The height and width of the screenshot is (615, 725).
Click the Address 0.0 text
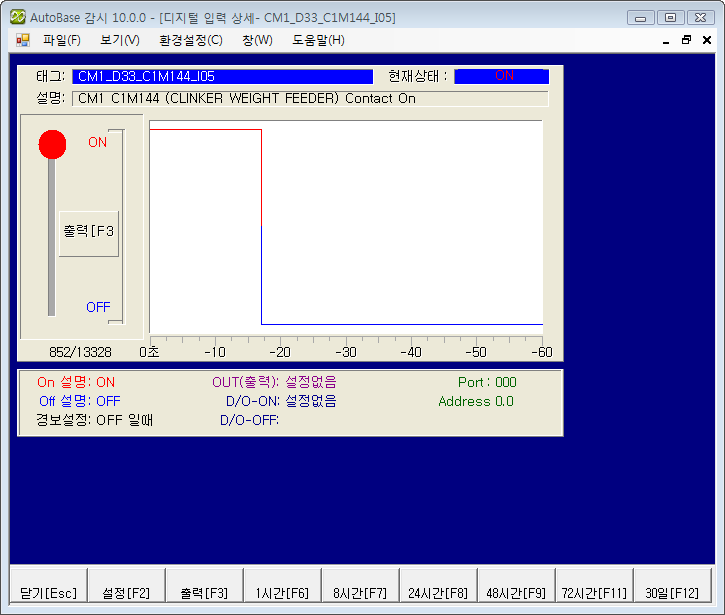[x=476, y=401]
